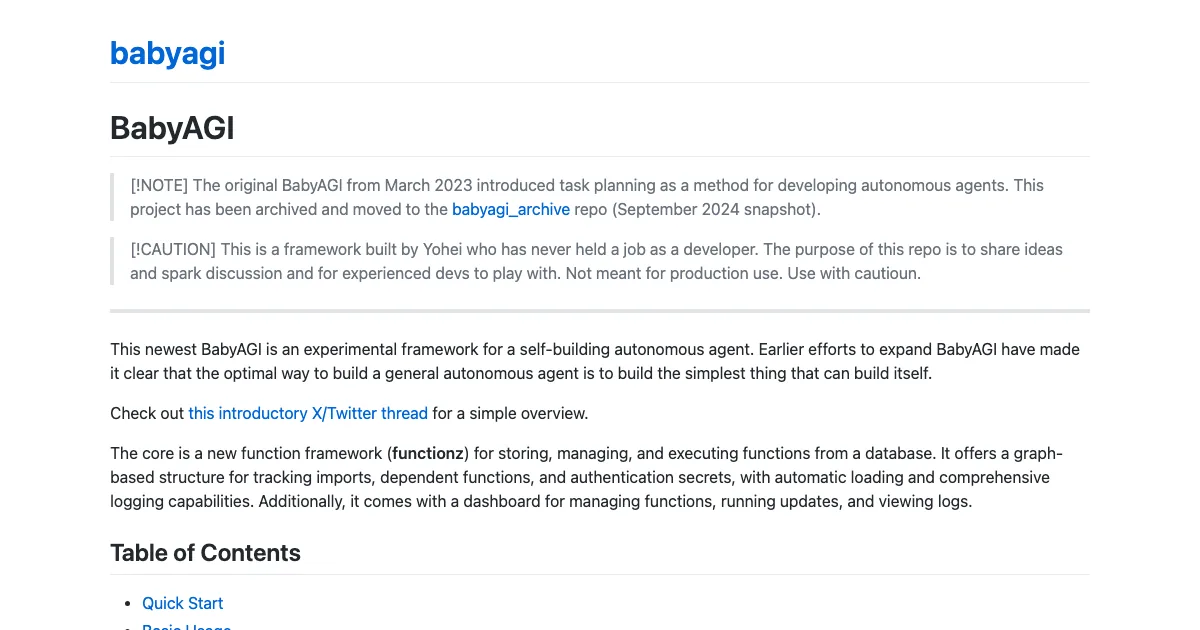
Task: Click the bold word functionz
Action: (x=428, y=453)
